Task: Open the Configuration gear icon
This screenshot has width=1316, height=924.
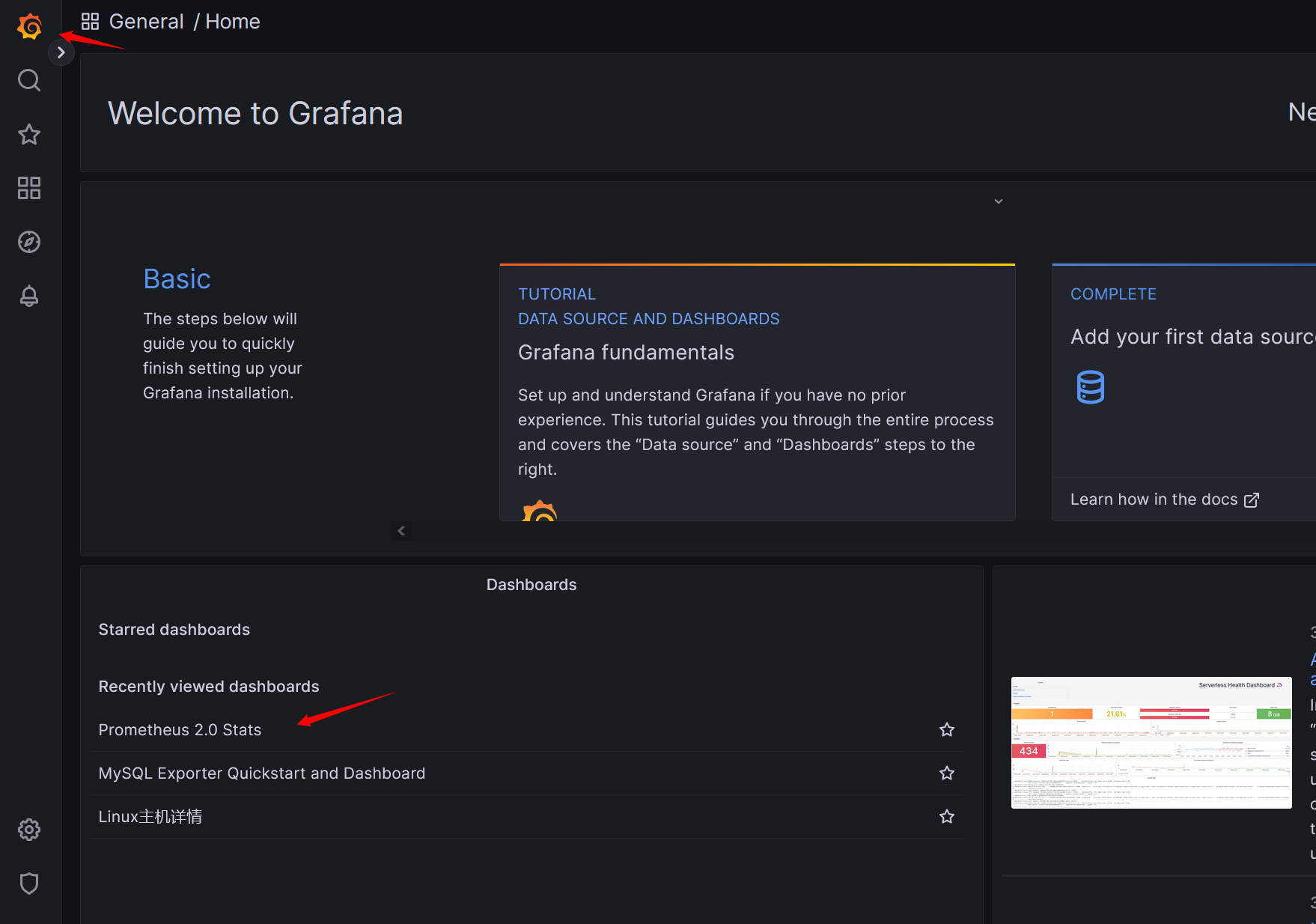Action: pos(29,830)
